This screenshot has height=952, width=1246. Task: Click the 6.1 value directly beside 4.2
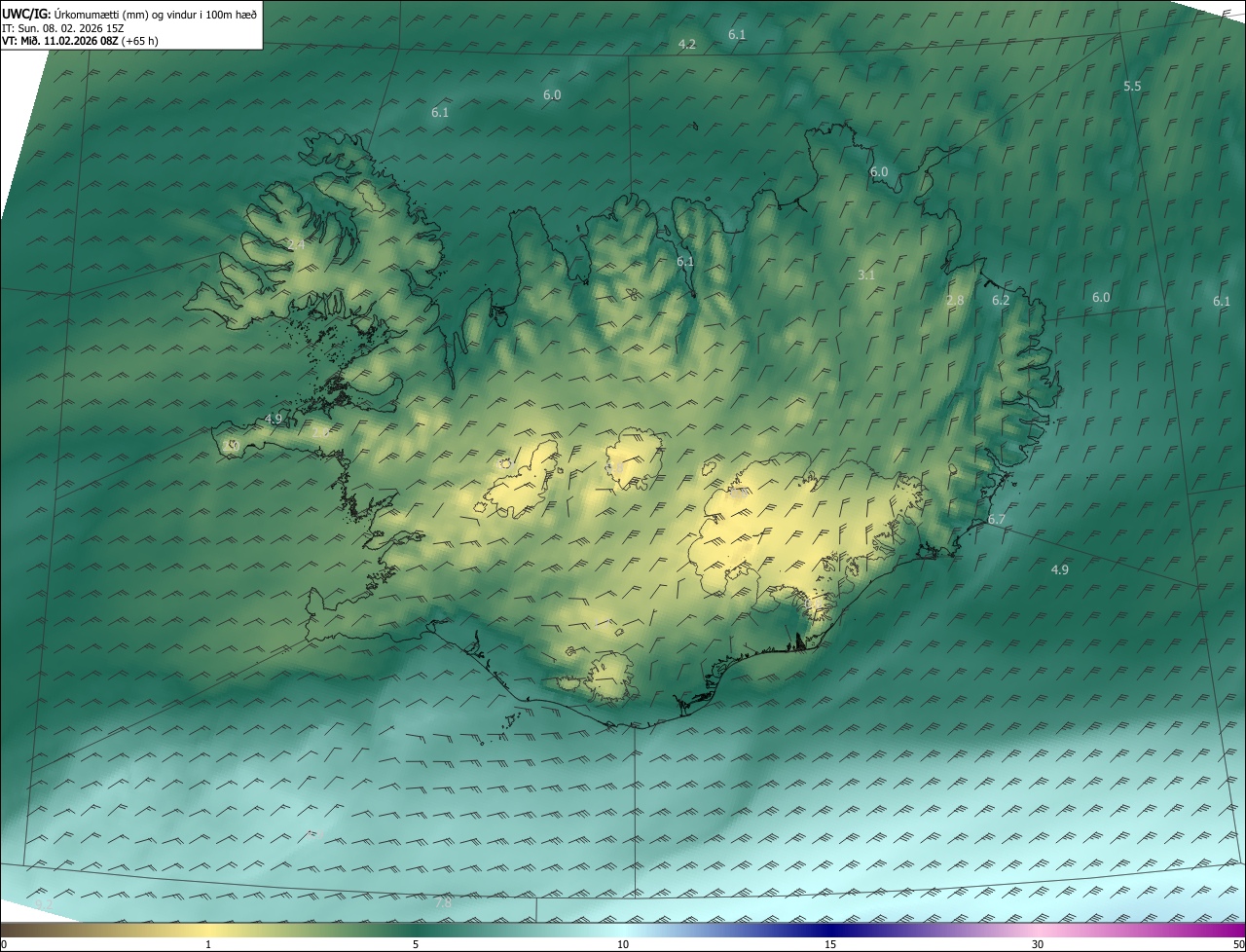(737, 35)
